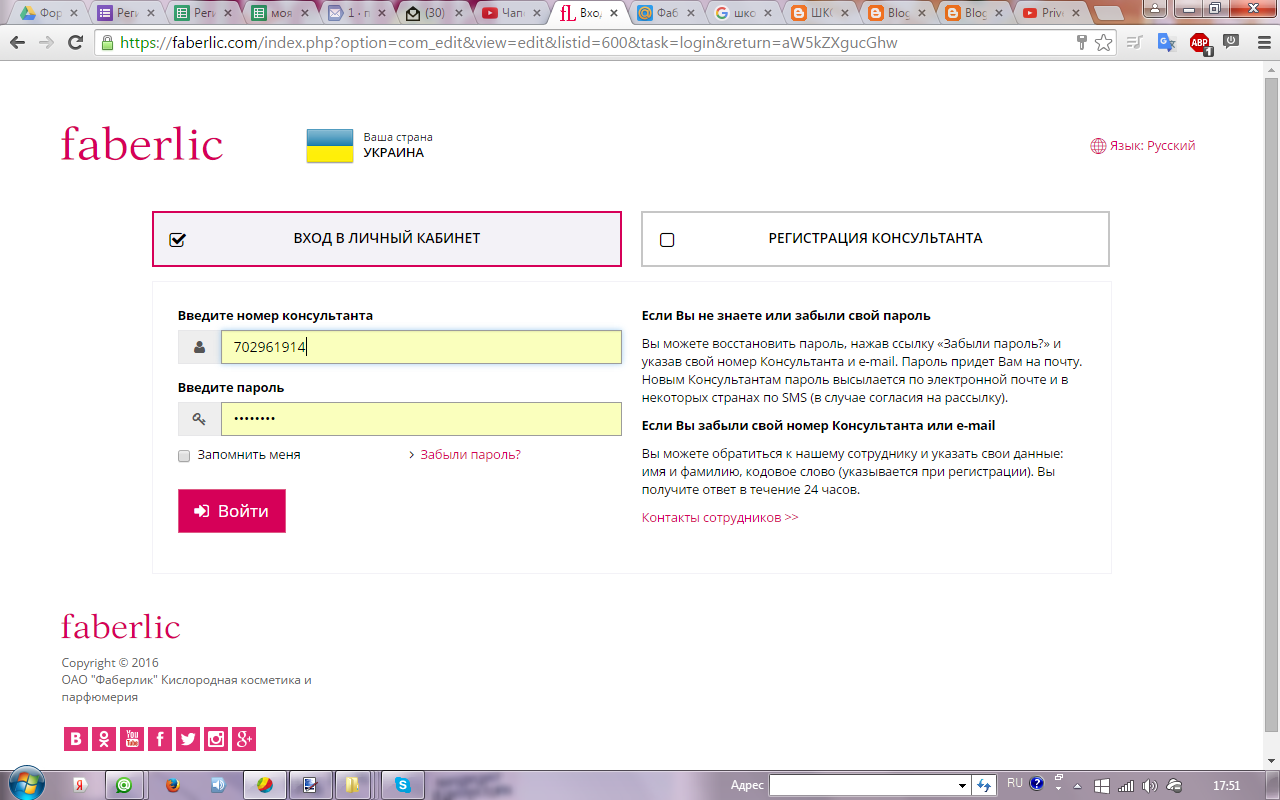
Task: Open Faberlic's Google+ page
Action: click(x=244, y=739)
